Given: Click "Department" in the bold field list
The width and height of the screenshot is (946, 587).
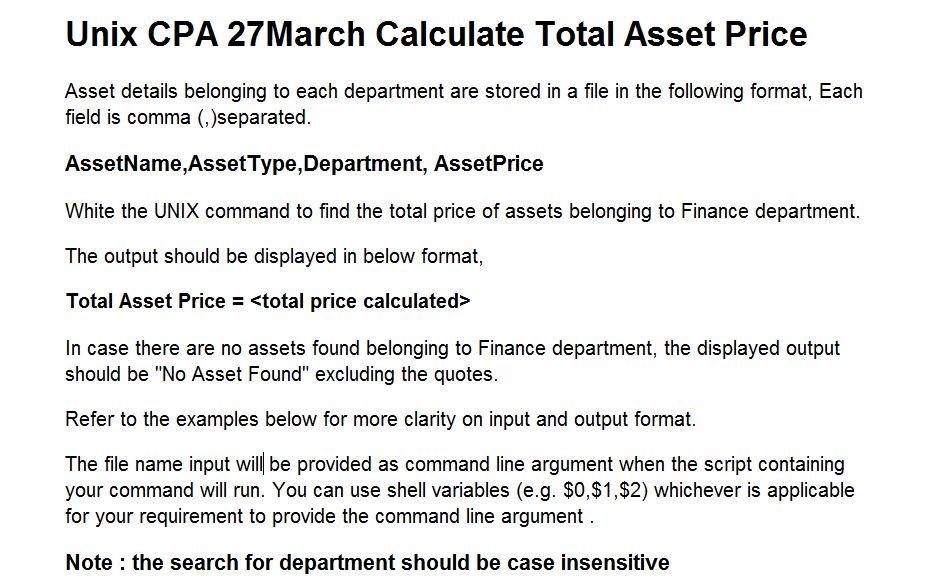Looking at the screenshot, I should click(362, 164).
